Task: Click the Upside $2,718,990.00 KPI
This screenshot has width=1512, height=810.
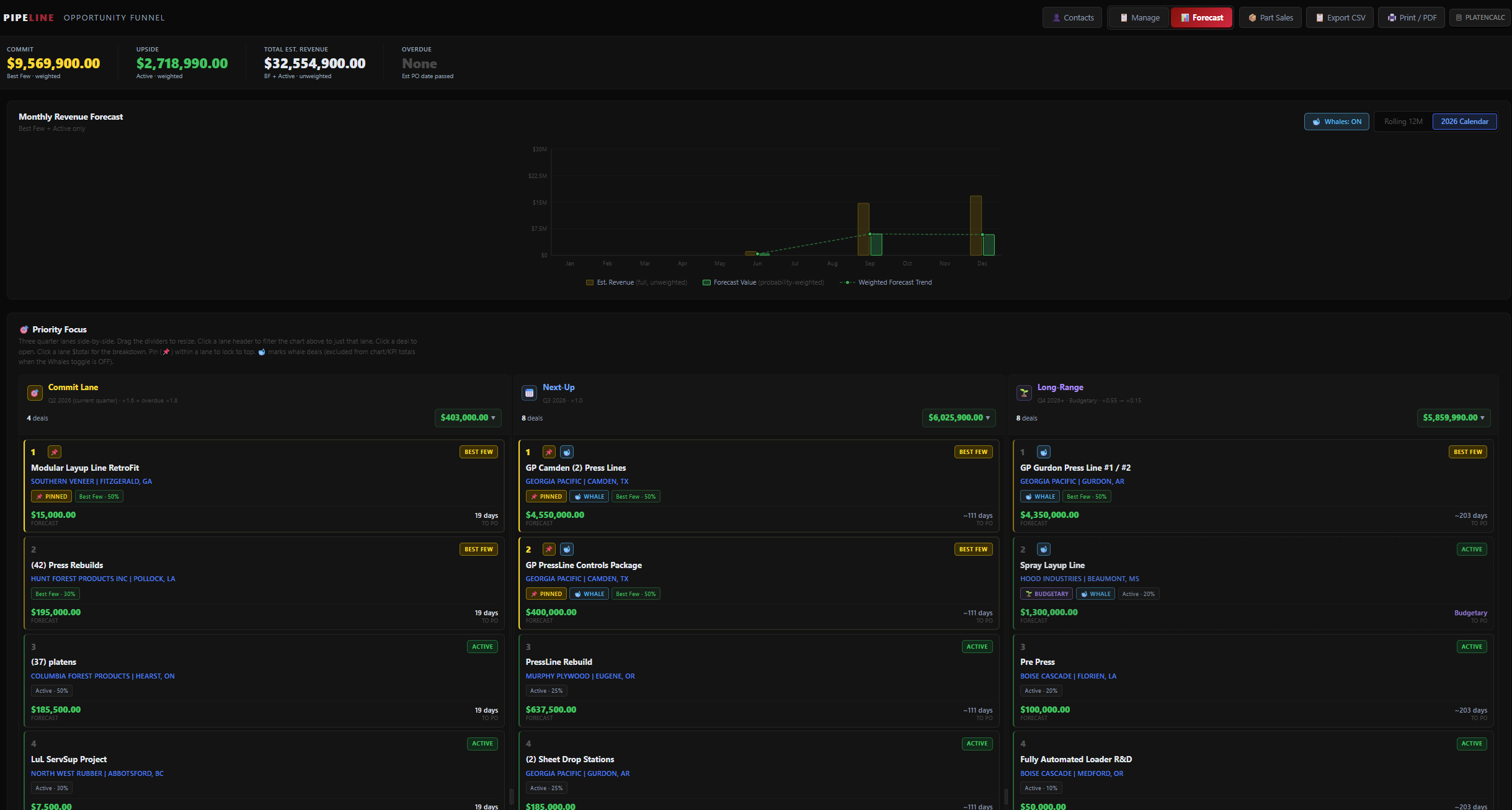Action: 182,63
